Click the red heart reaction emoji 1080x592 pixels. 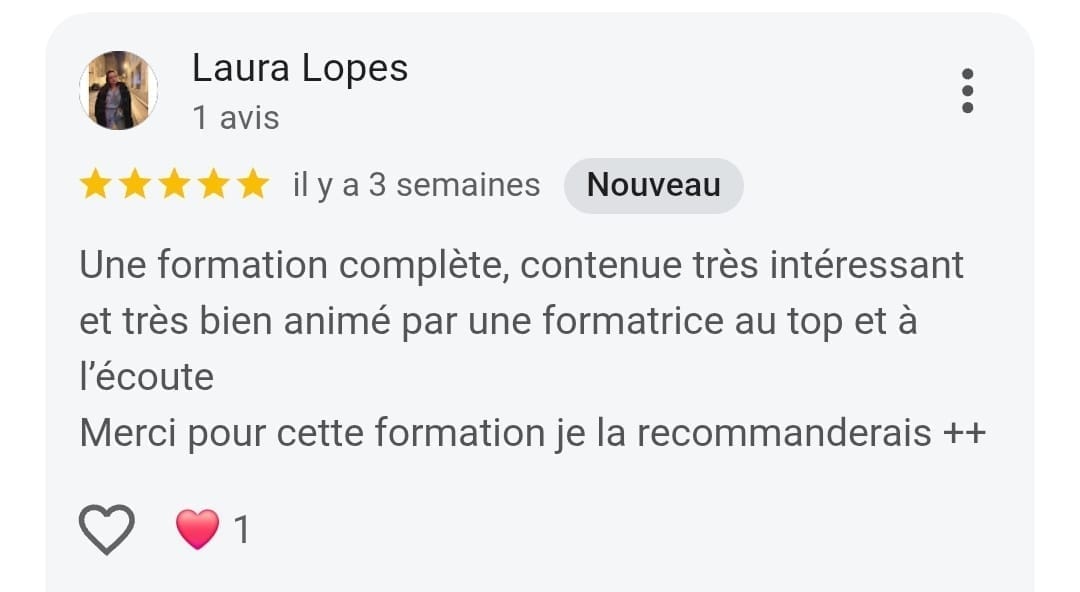197,529
